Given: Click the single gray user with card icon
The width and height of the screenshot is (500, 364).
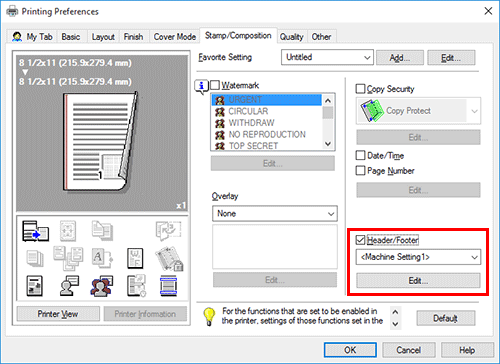Looking at the screenshot, I should tap(69, 286).
